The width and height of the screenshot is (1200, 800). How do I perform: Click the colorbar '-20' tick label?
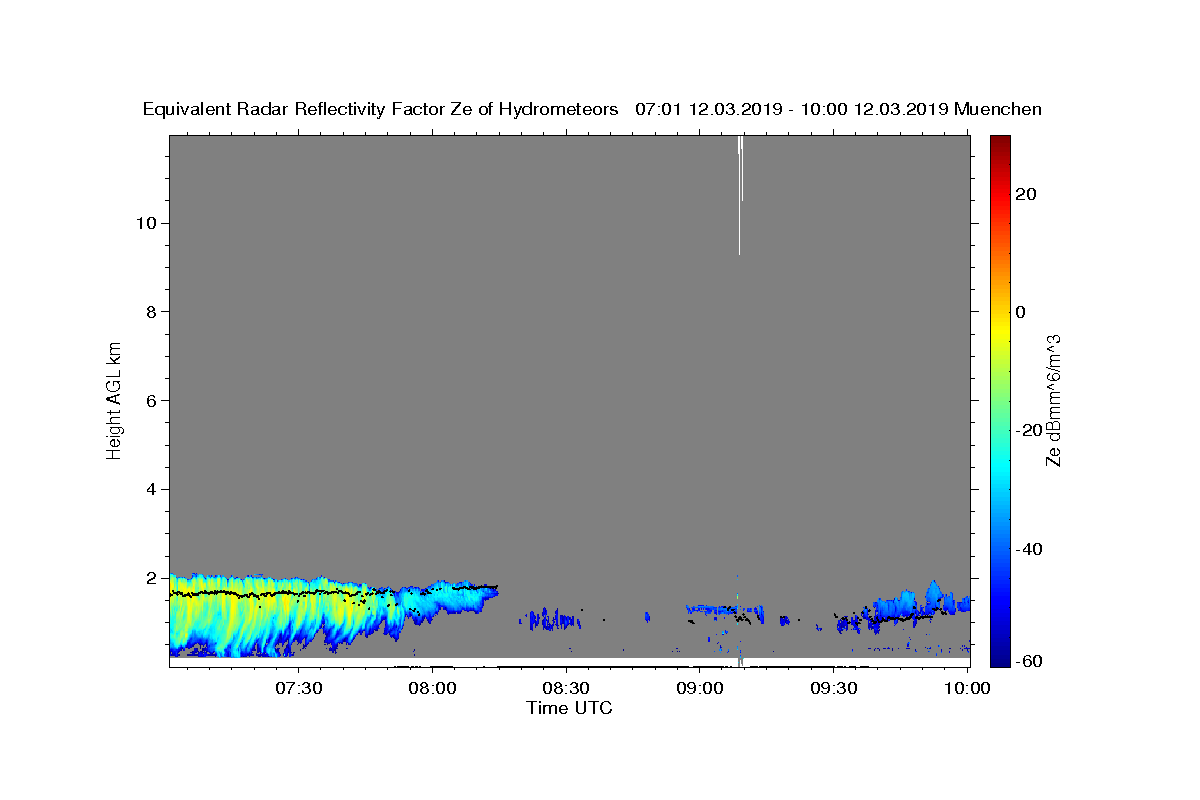tap(1029, 430)
